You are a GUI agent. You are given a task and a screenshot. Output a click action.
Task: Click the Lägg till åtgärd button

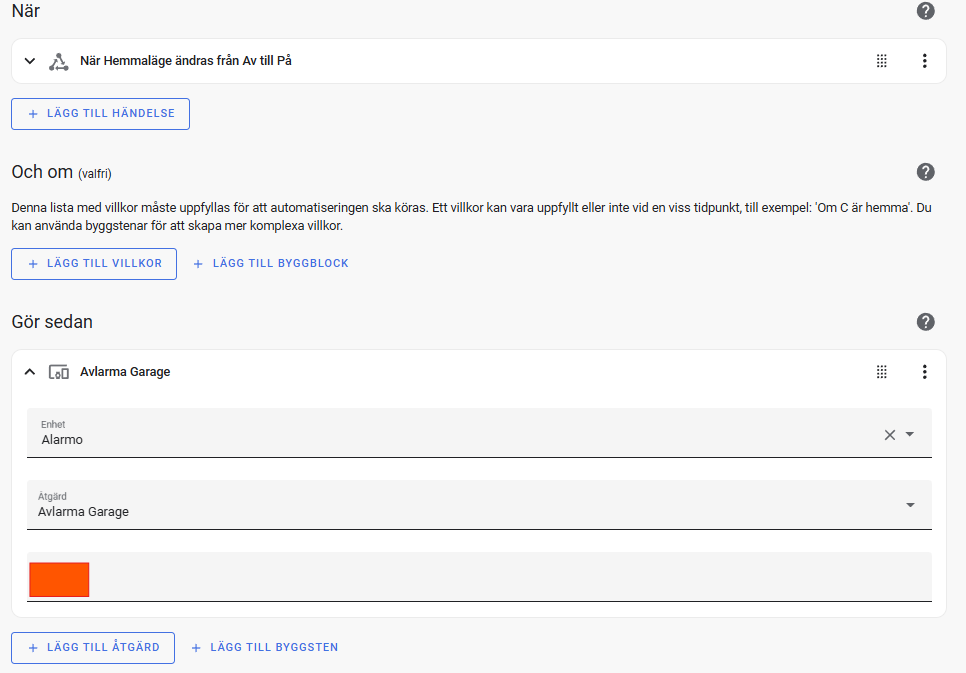pyautogui.click(x=93, y=648)
